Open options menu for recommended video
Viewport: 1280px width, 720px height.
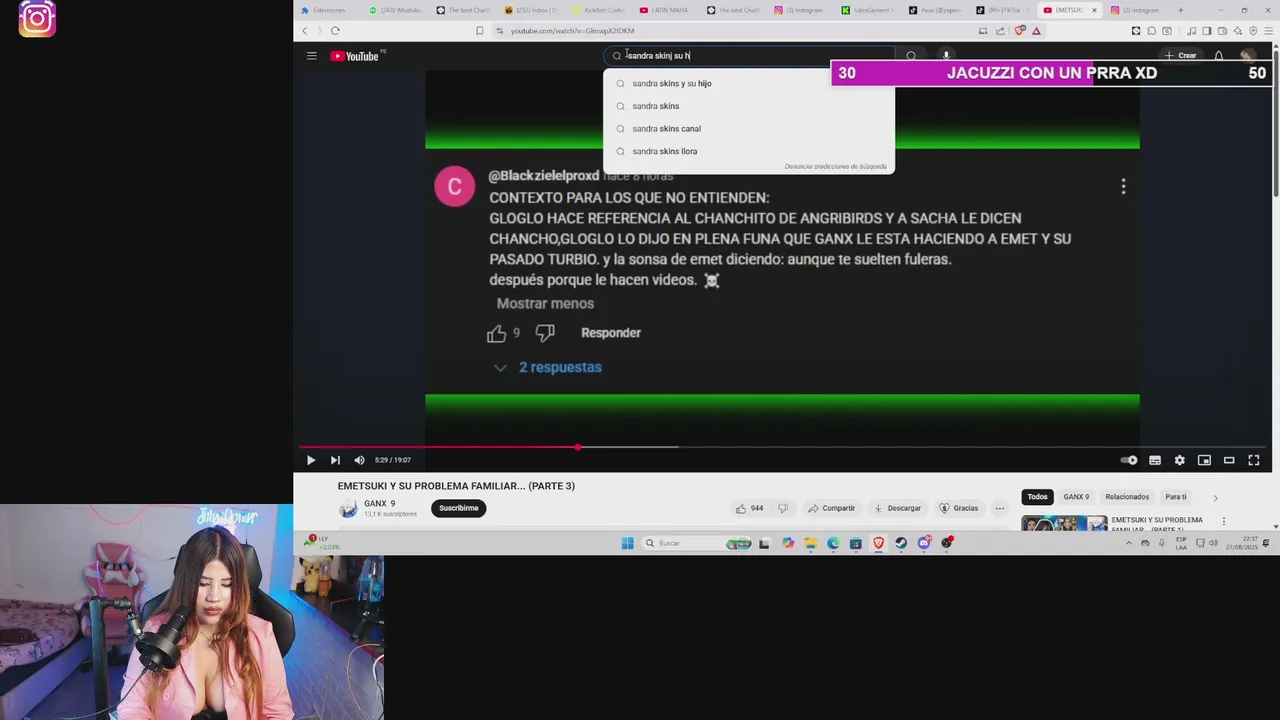pos(1223,521)
